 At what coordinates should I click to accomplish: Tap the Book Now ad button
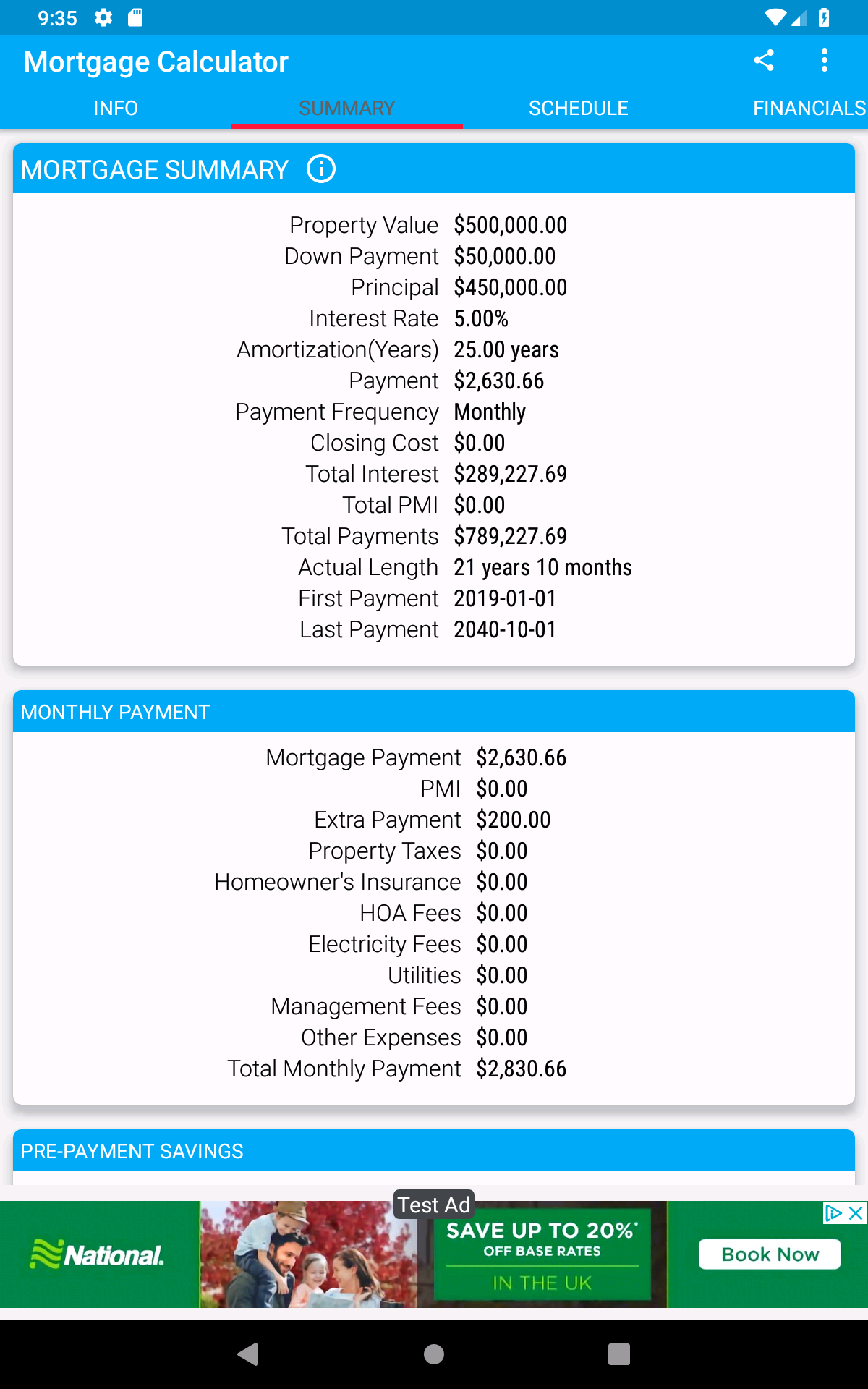tap(770, 1254)
